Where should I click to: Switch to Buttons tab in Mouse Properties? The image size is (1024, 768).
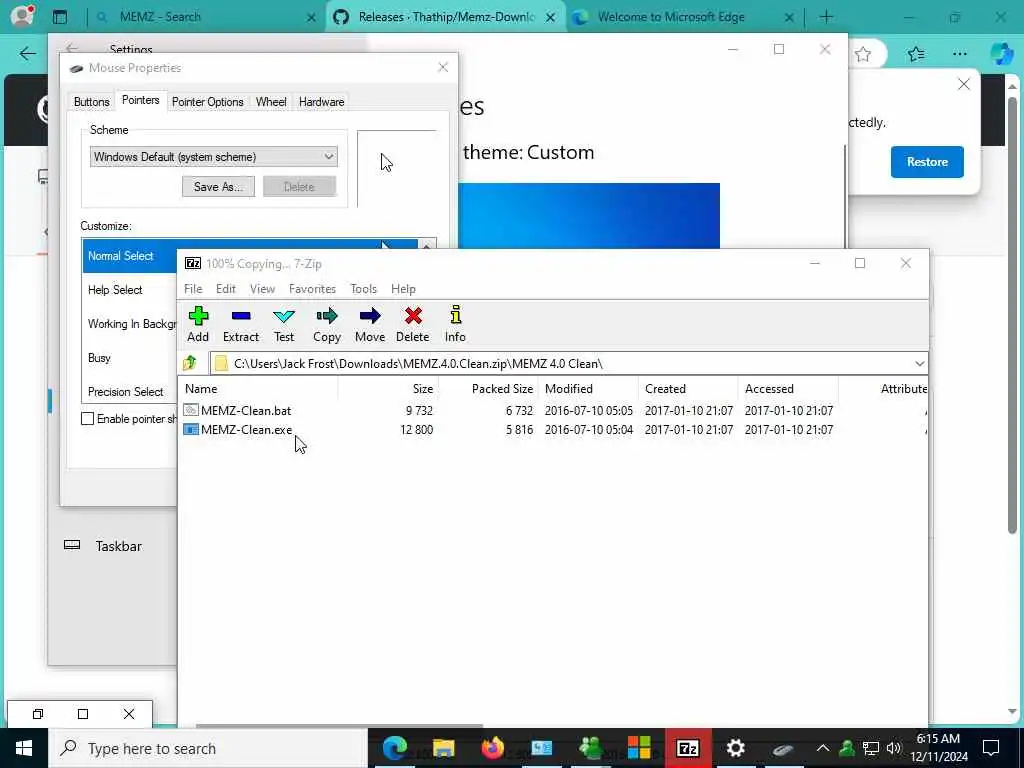pos(91,102)
